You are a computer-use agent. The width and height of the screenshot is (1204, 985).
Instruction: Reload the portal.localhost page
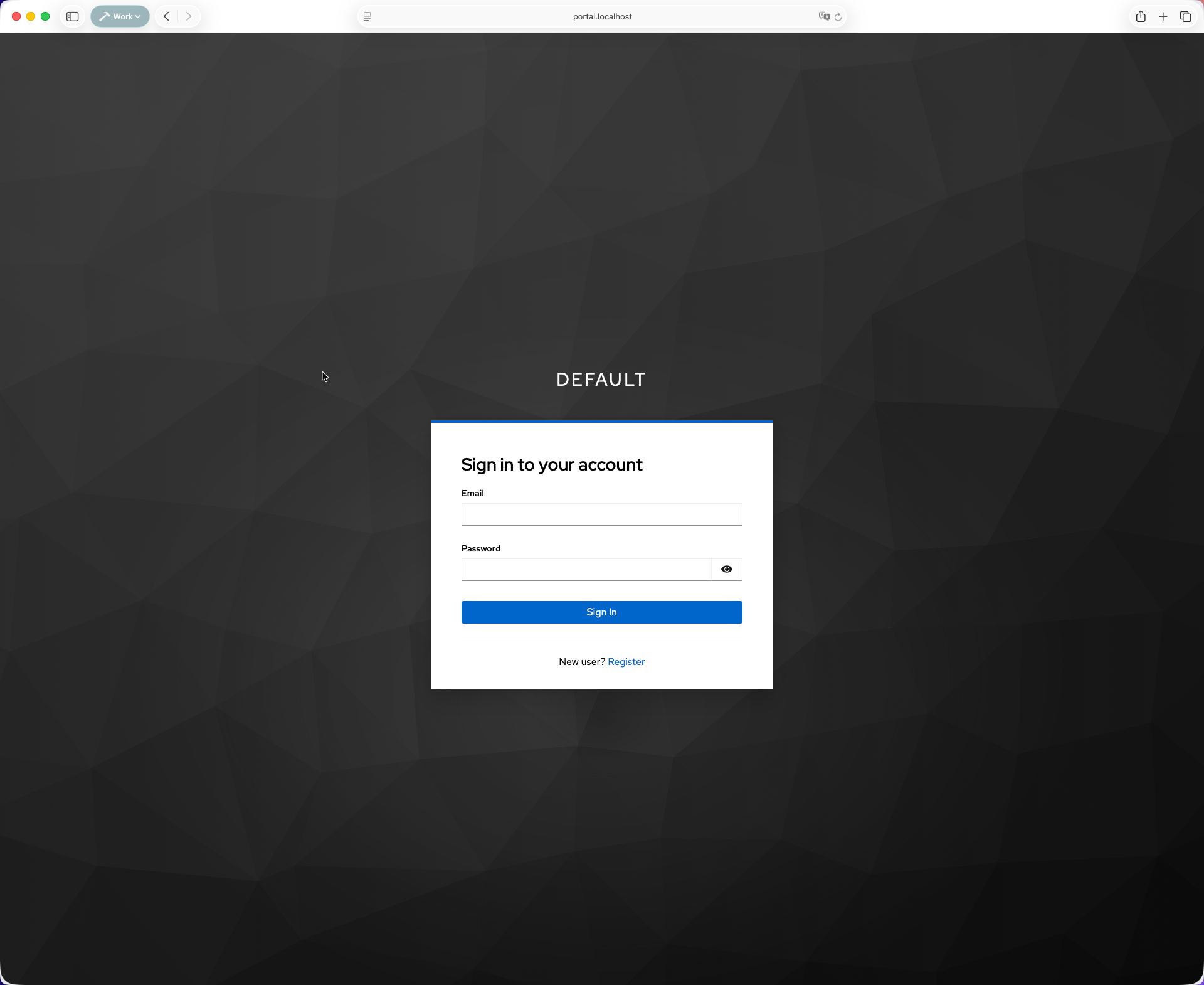(839, 17)
